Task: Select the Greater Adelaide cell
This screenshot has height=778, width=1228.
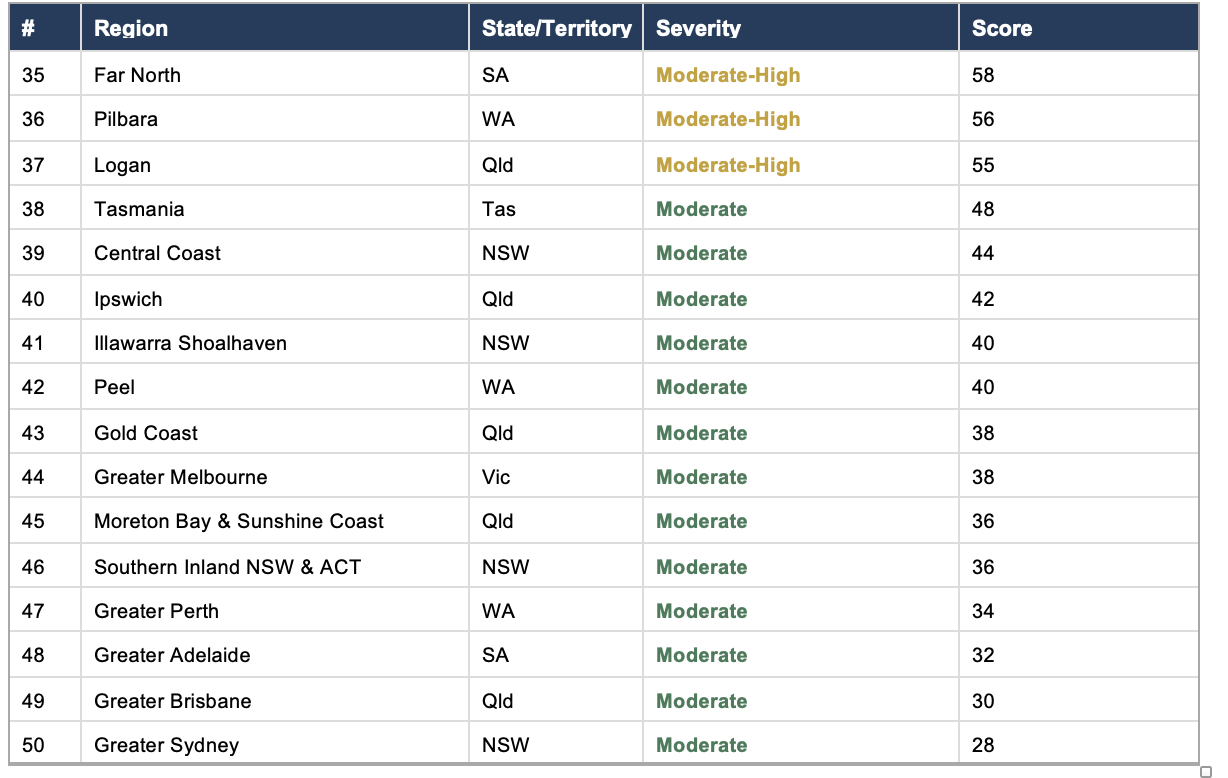Action: click(275, 655)
